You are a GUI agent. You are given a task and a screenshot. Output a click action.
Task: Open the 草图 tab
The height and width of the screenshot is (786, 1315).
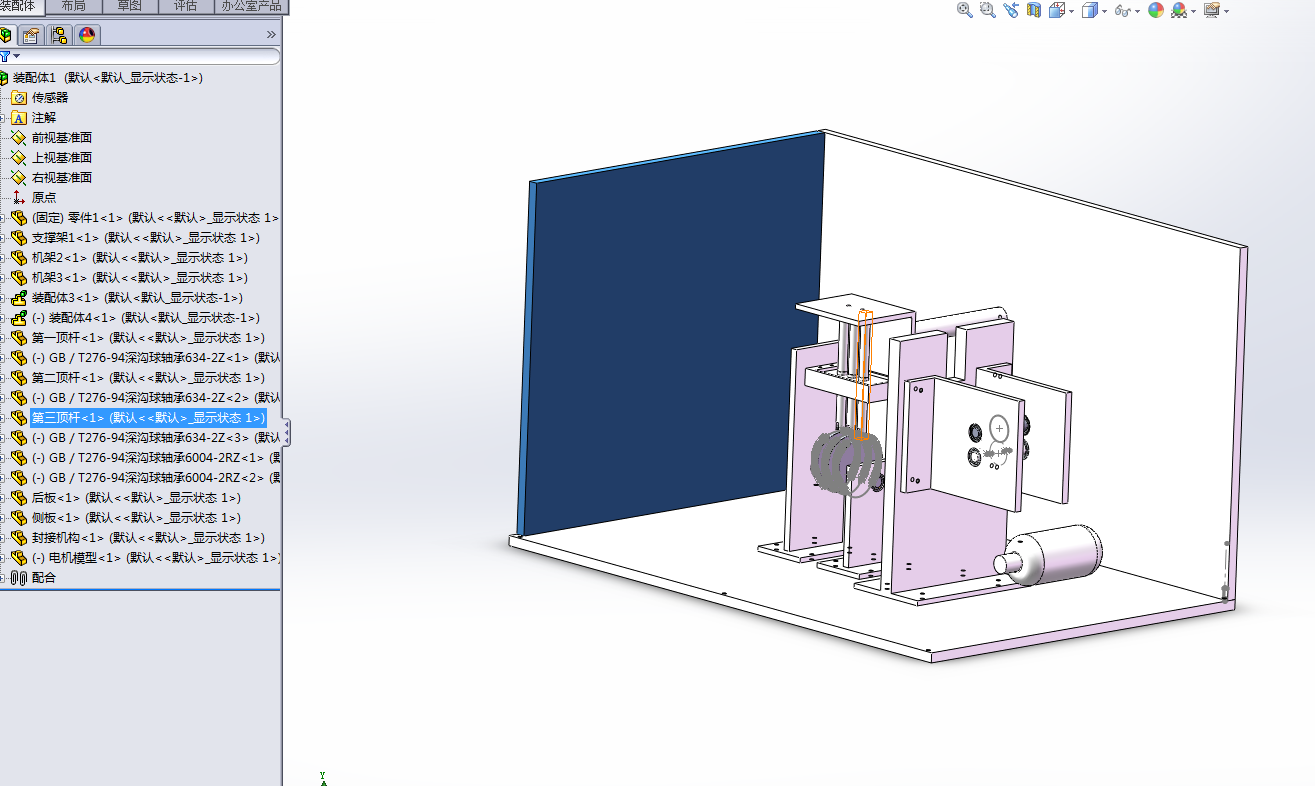129,6
